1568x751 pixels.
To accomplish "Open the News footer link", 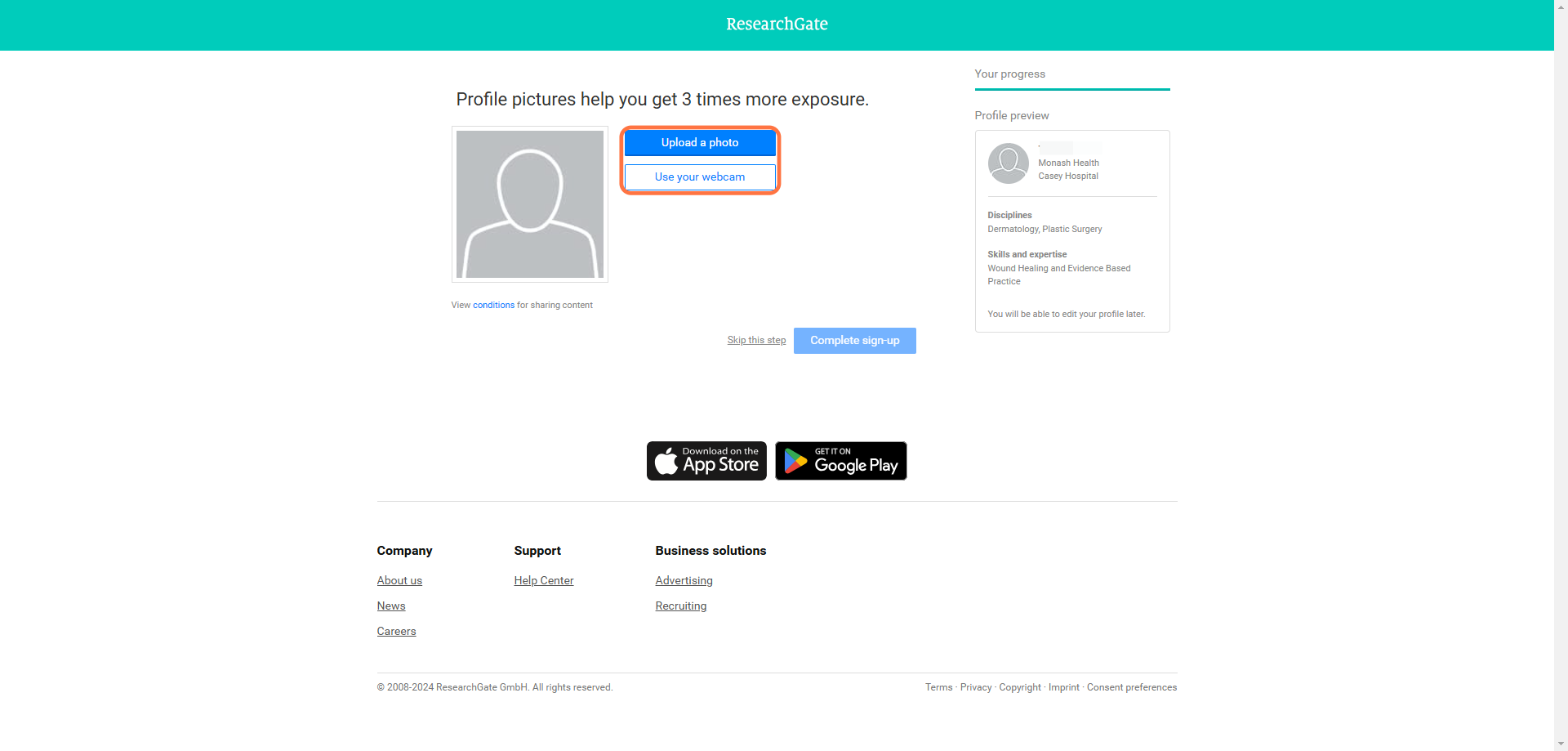I will pyautogui.click(x=391, y=606).
